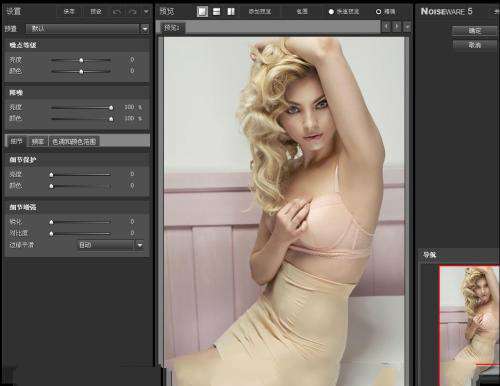
Task: Switch to vertical split preview icon
Action: (231, 12)
